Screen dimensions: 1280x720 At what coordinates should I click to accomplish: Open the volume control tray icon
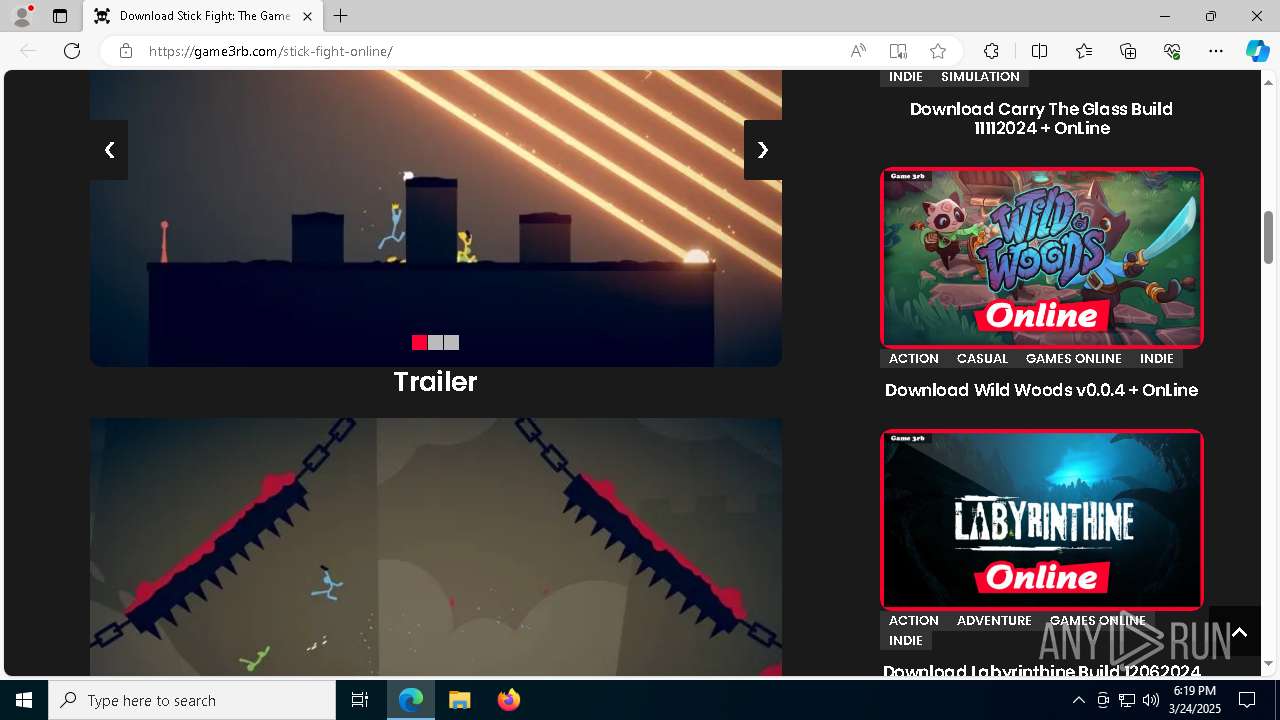(1151, 700)
